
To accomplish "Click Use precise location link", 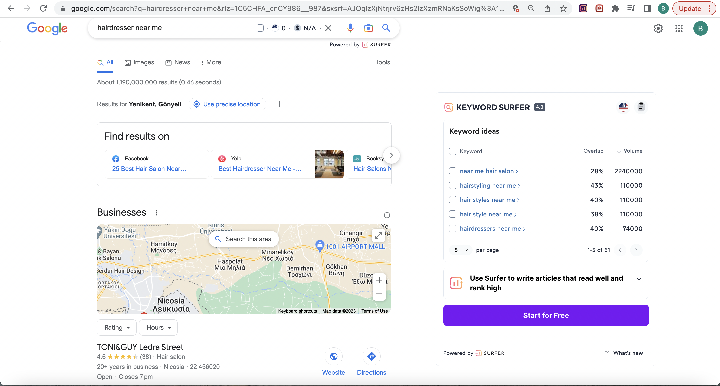I will click(227, 104).
